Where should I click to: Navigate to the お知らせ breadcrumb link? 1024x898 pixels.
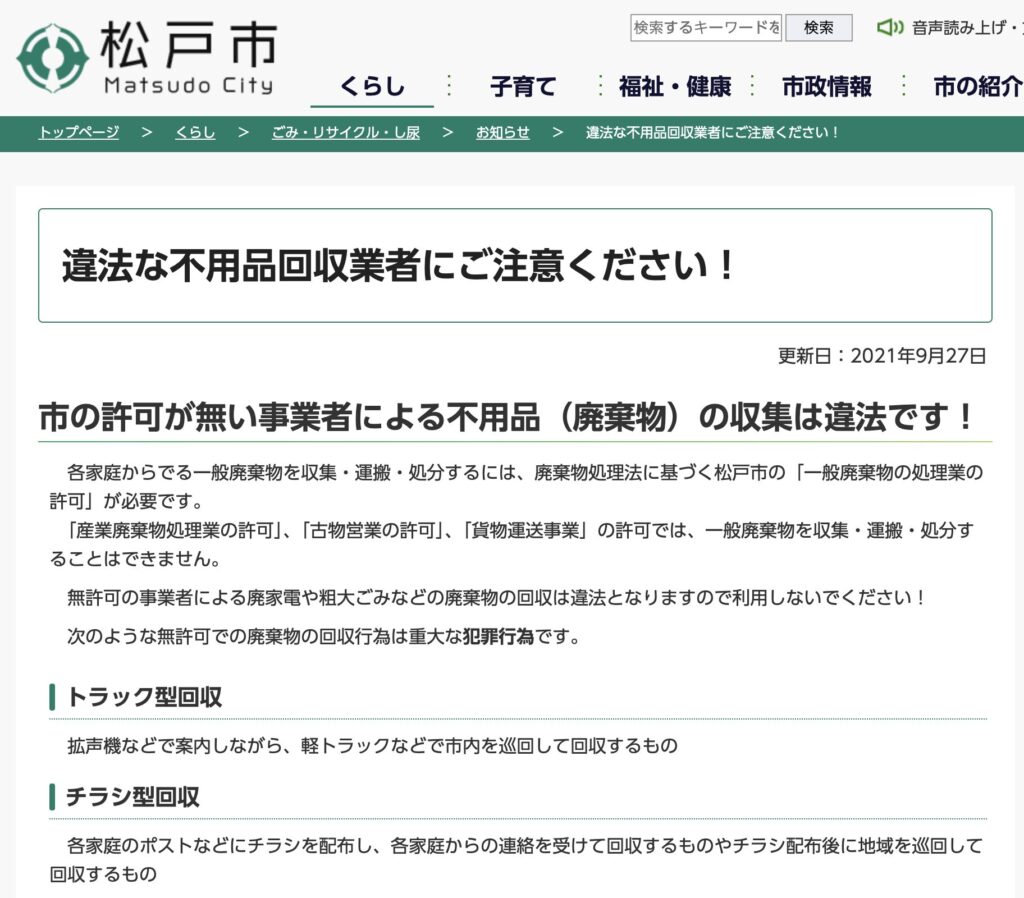(x=503, y=133)
